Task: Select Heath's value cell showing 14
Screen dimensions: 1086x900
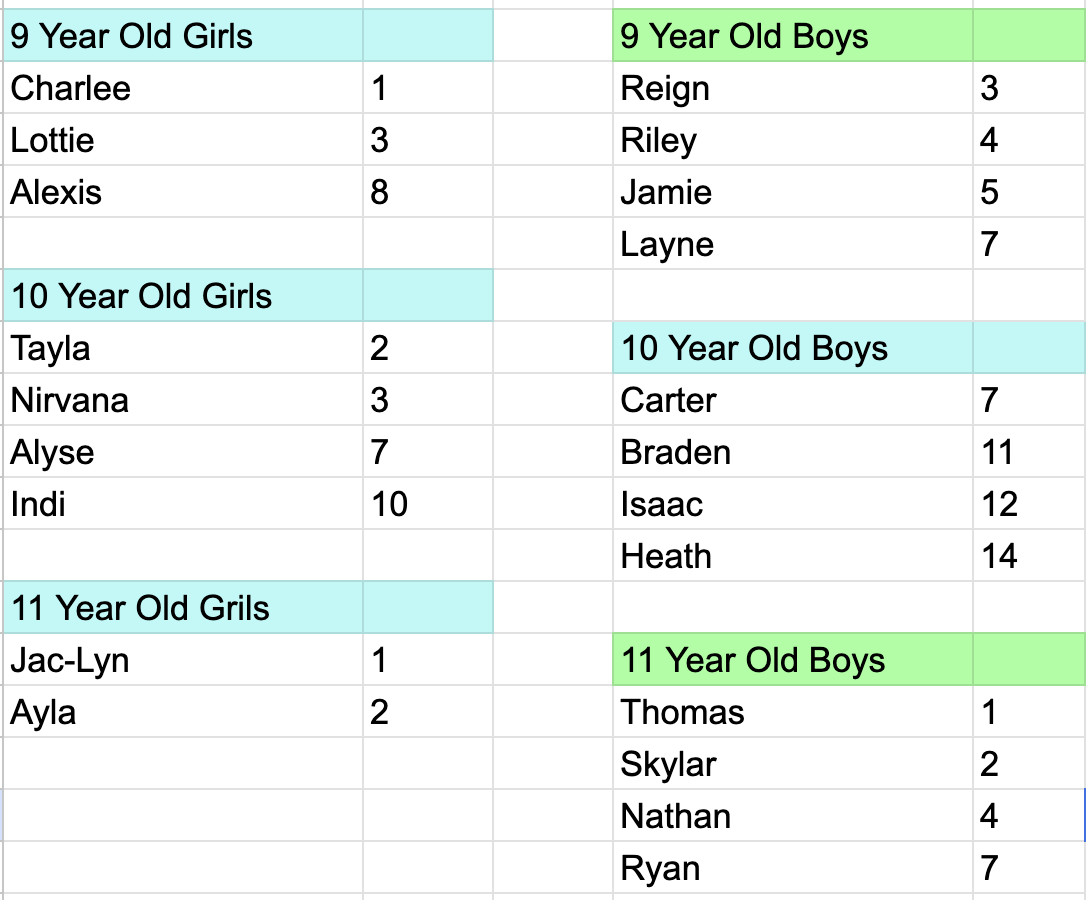Action: pyautogui.click(x=1029, y=556)
